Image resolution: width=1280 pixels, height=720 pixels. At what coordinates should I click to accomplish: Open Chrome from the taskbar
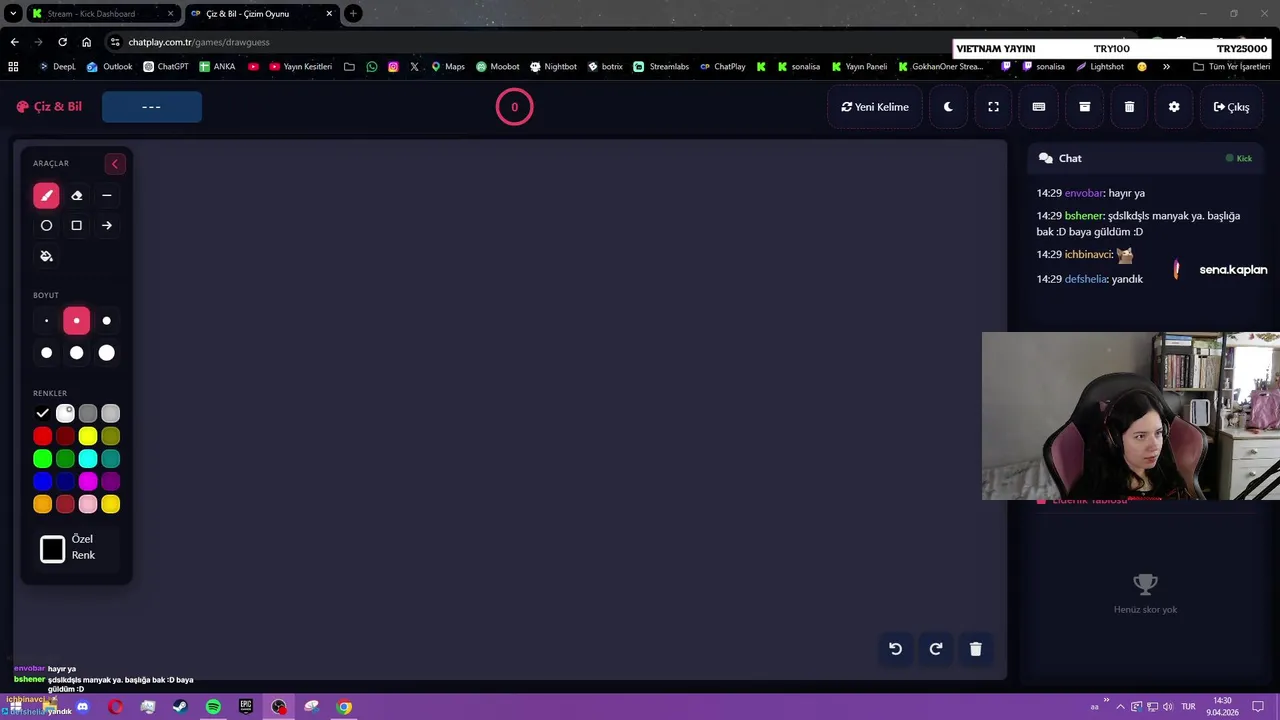344,707
